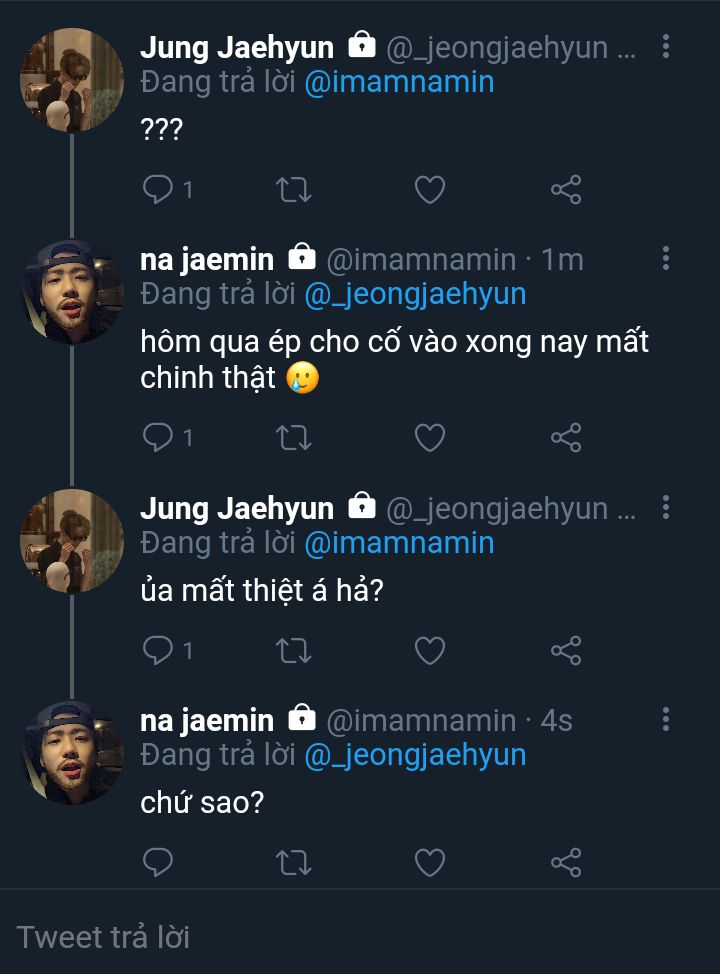Open @_jeongjaehyun mention in the 4s tweet
Screen dimensions: 720x974
414,755
